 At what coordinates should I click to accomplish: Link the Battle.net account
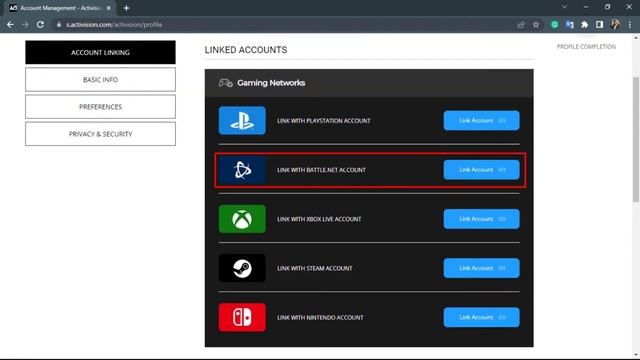click(482, 170)
